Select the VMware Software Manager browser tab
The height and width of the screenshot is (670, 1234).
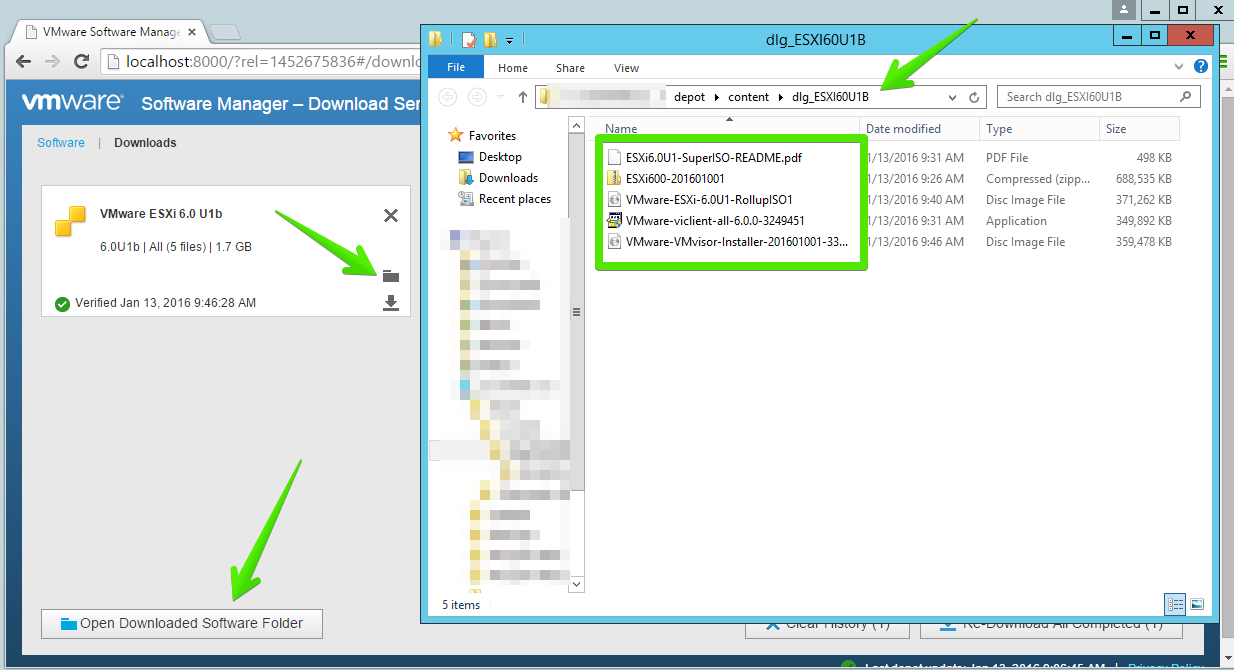(111, 32)
